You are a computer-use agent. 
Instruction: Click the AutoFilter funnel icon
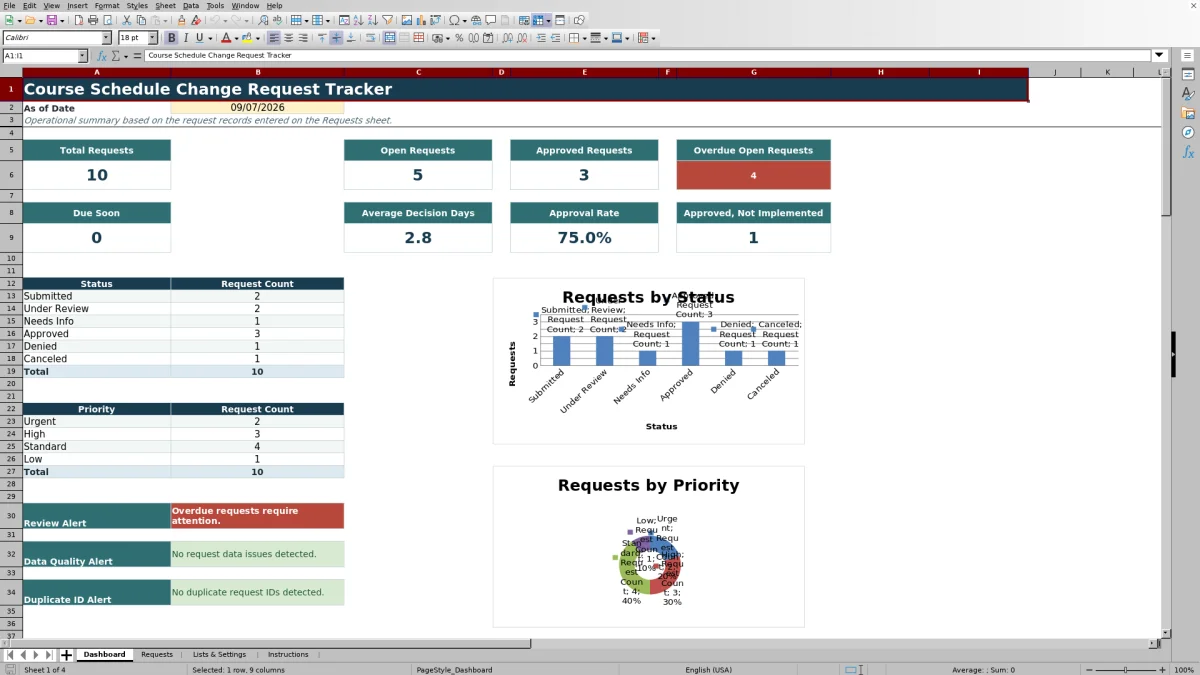[387, 20]
